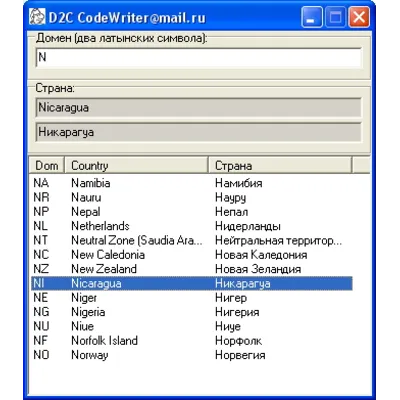The width and height of the screenshot is (400, 400).
Task: Click the maximize button in title bar
Action: (335, 17)
